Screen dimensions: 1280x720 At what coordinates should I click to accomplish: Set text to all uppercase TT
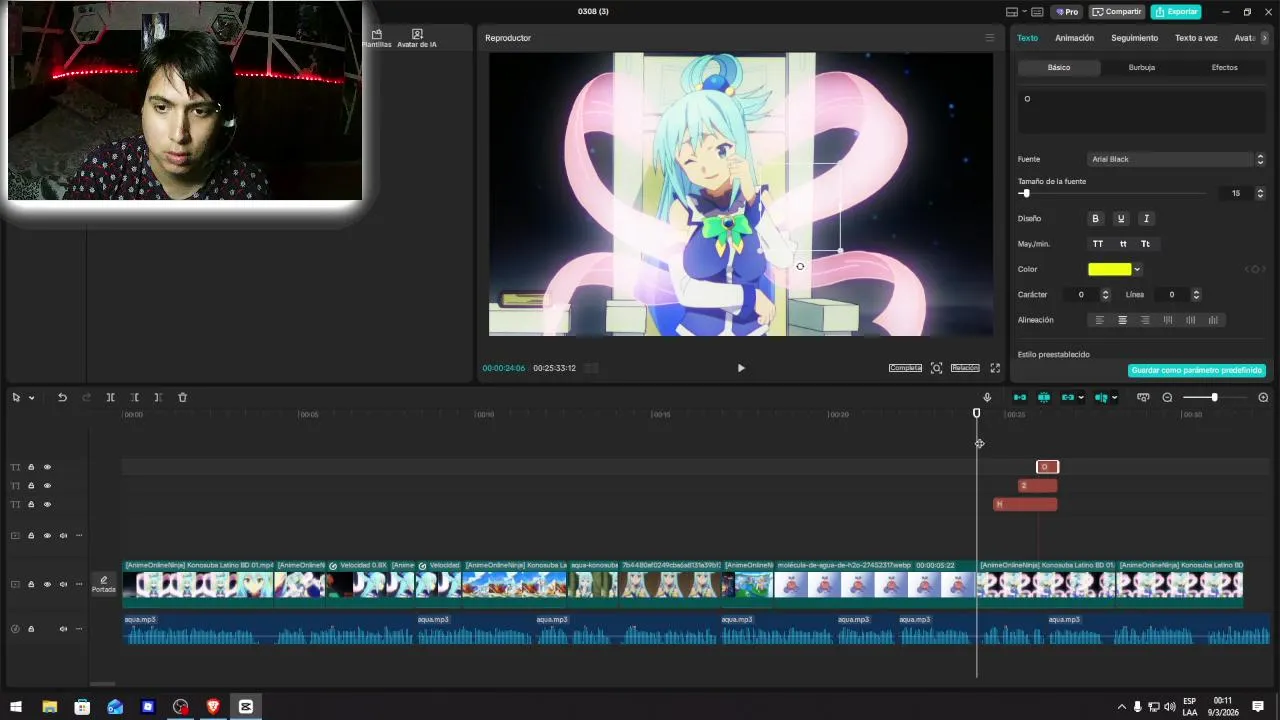(x=1098, y=244)
